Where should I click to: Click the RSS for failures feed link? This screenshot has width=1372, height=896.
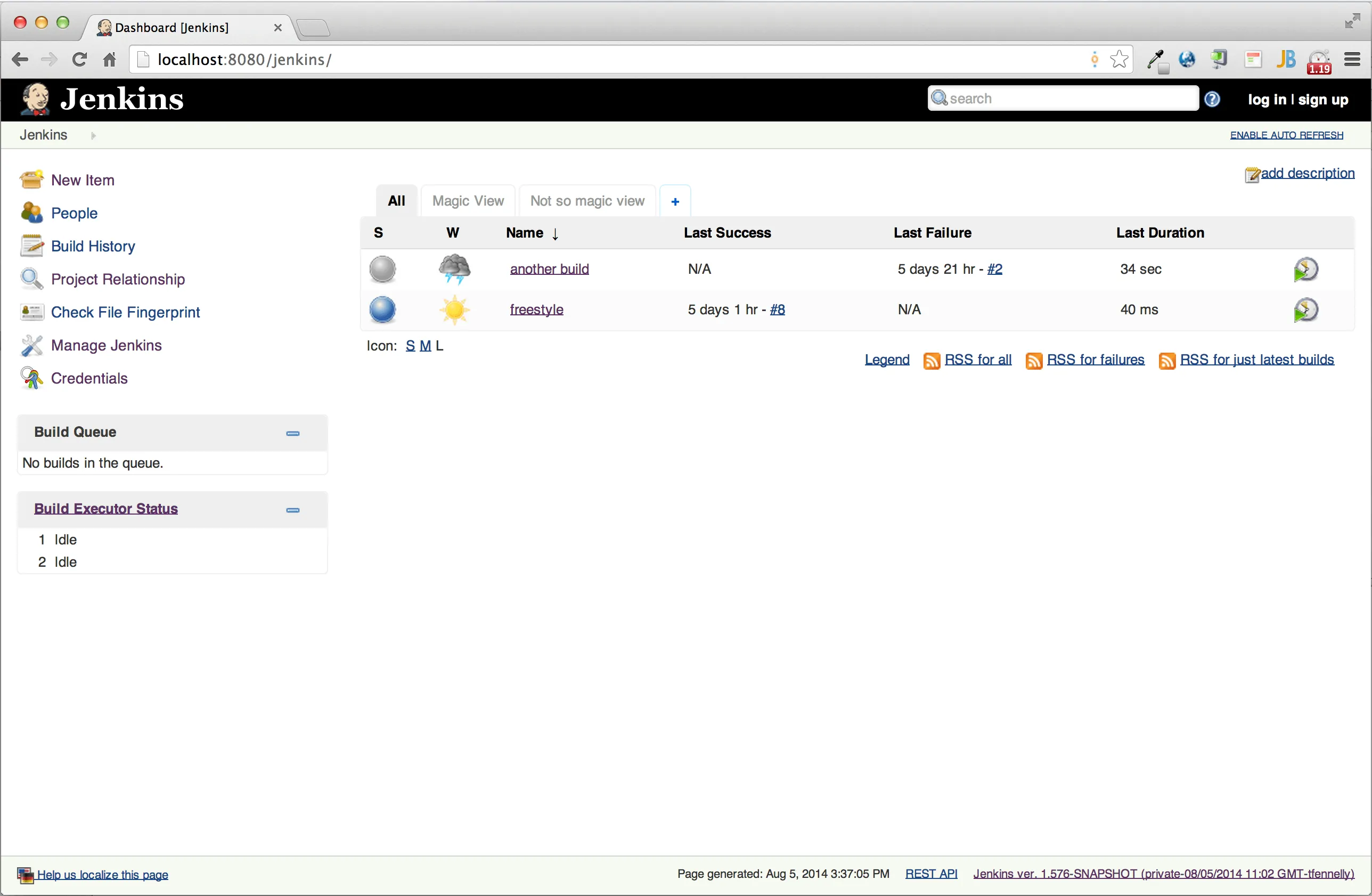(1094, 359)
